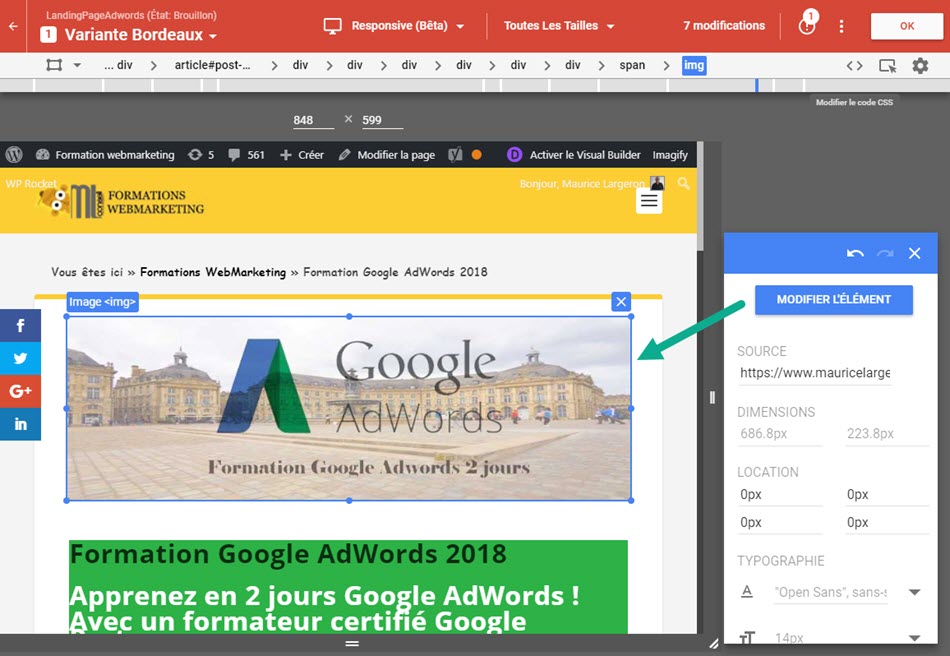Expand the element selector dropdown arrow
This screenshot has height=656, width=950.
[x=77, y=65]
